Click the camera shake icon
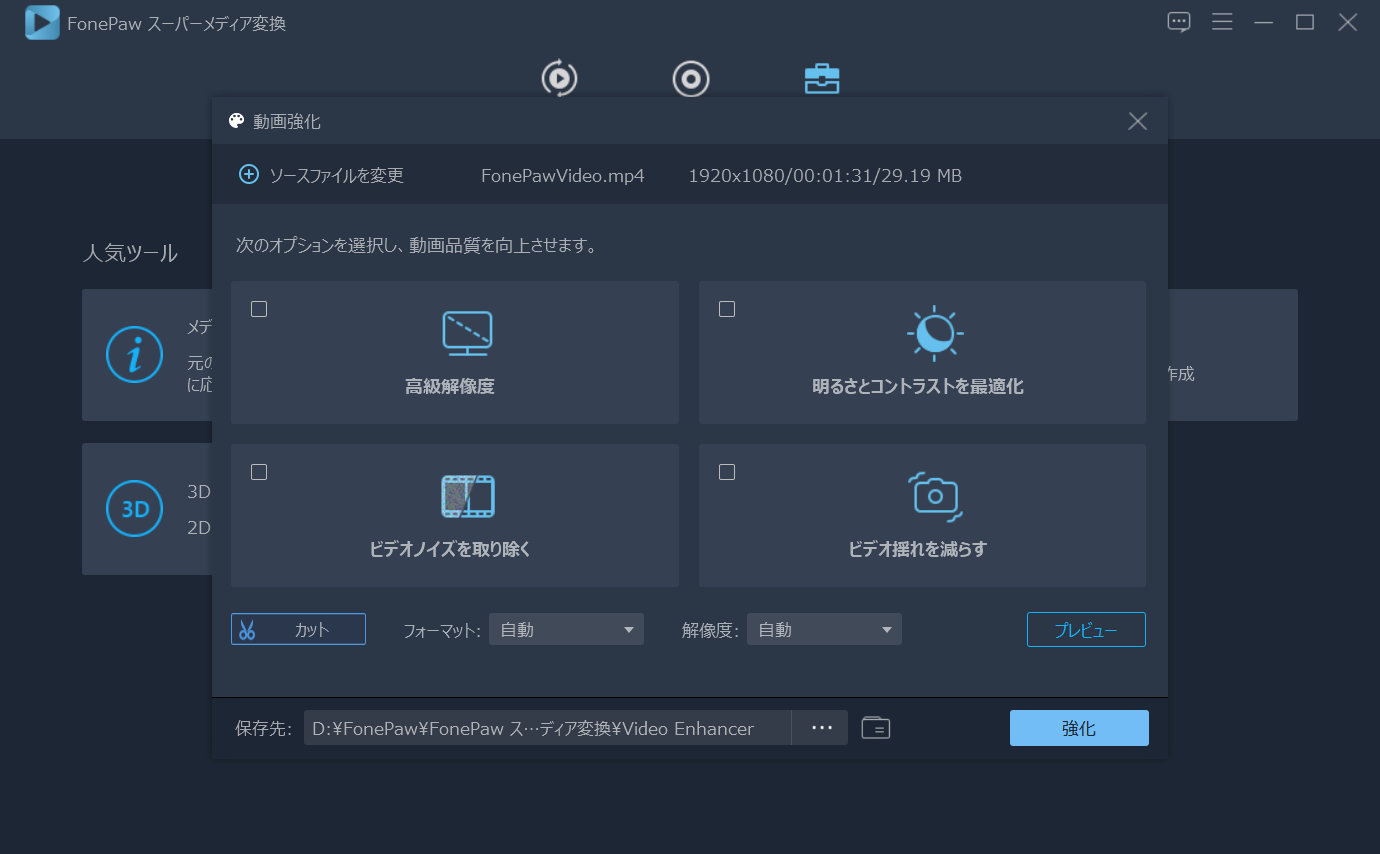 pyautogui.click(x=935, y=496)
